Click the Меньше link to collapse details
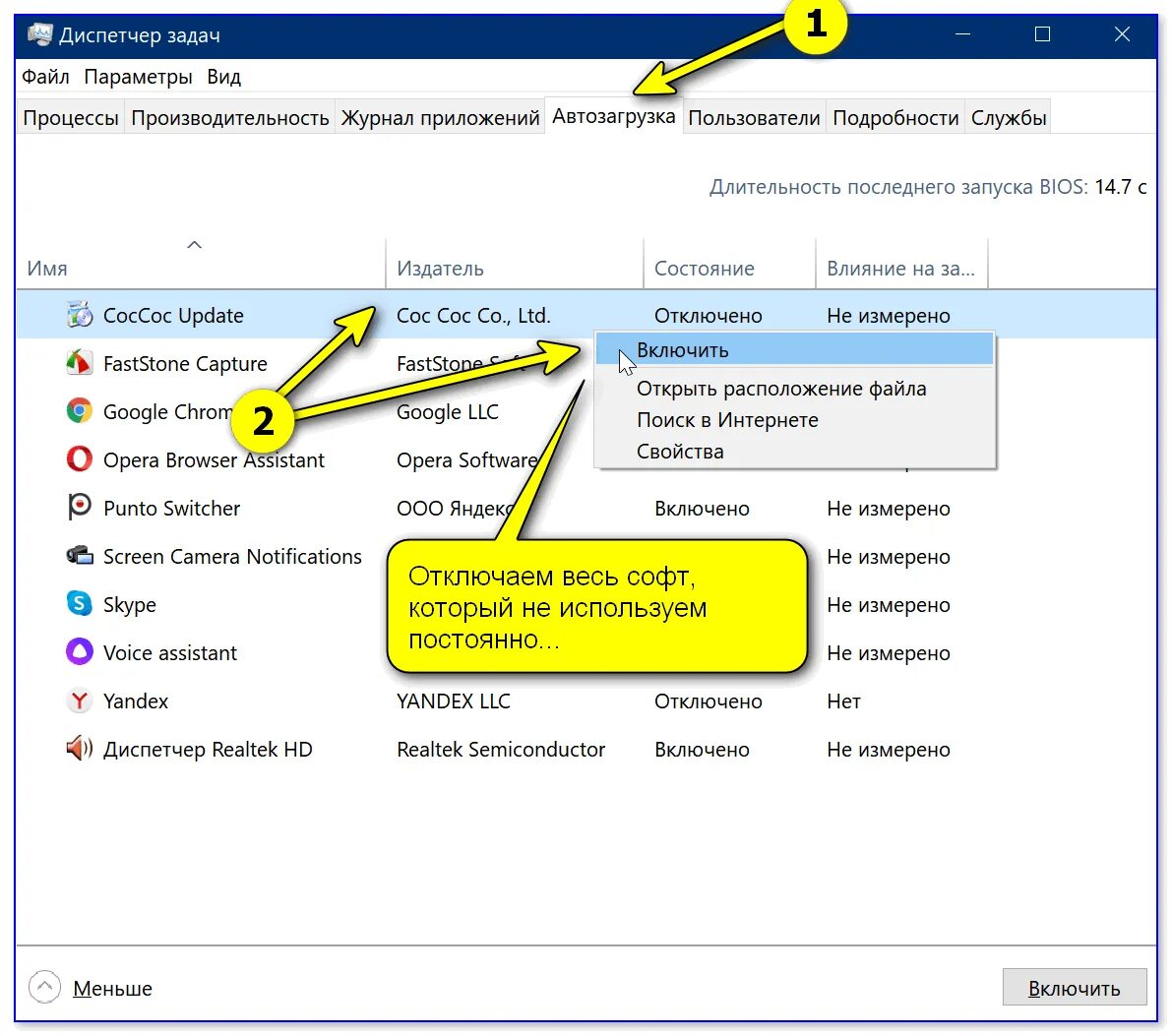The height and width of the screenshot is (1036, 1172). 112,988
